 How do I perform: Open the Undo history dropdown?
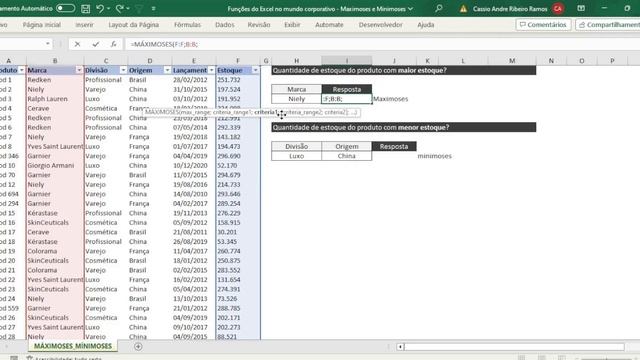pyautogui.click(x=109, y=9)
